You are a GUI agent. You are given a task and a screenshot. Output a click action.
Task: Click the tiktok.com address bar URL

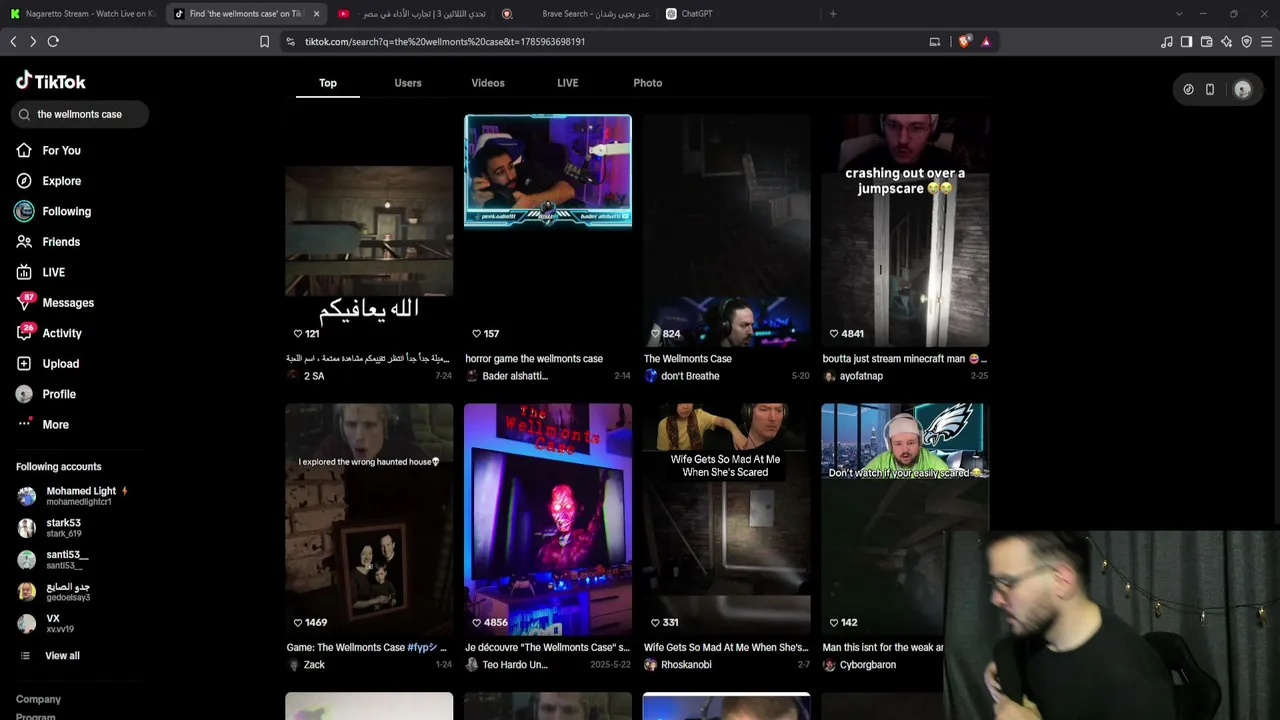tap(445, 42)
